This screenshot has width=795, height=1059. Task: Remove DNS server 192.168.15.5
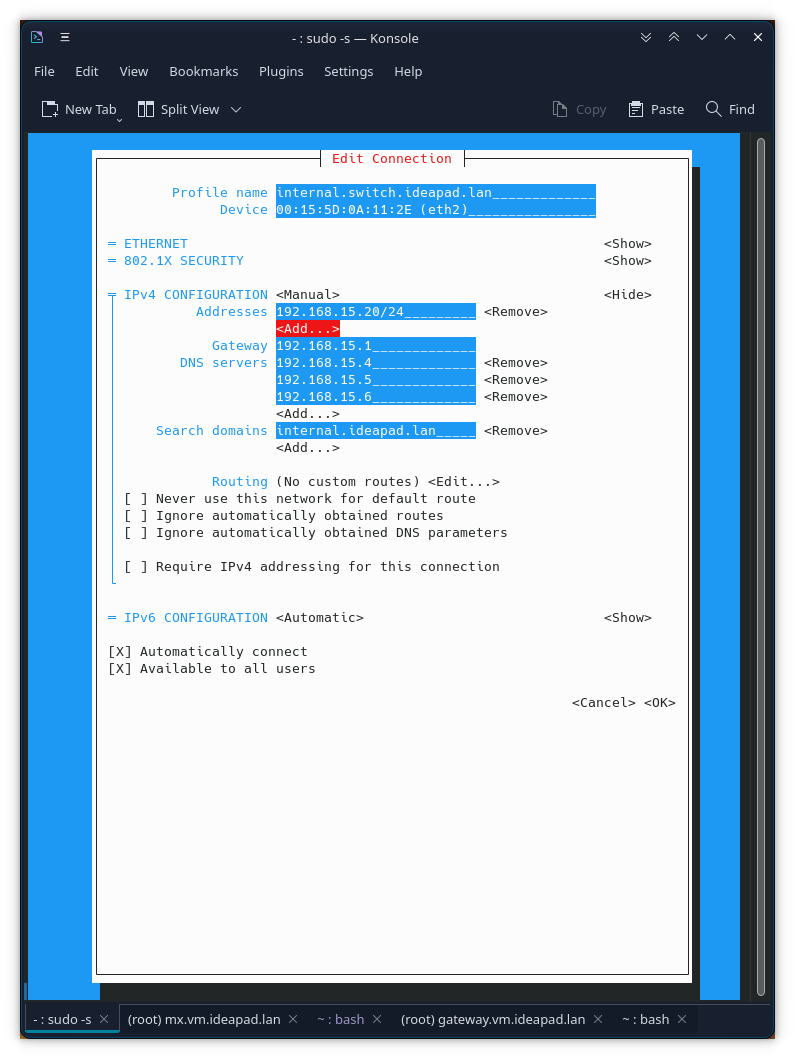[515, 380]
